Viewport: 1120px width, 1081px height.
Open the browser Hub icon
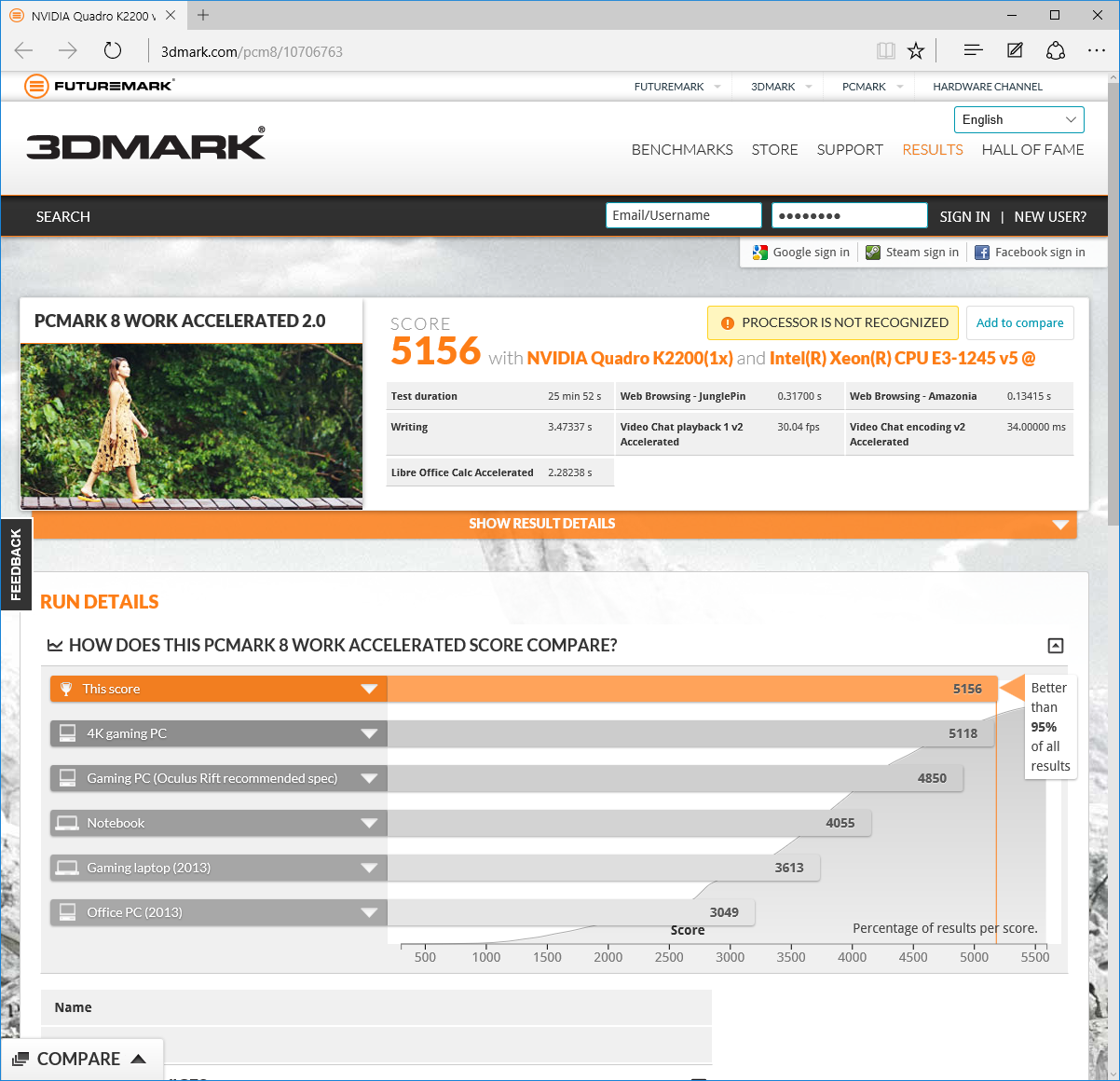[x=974, y=50]
